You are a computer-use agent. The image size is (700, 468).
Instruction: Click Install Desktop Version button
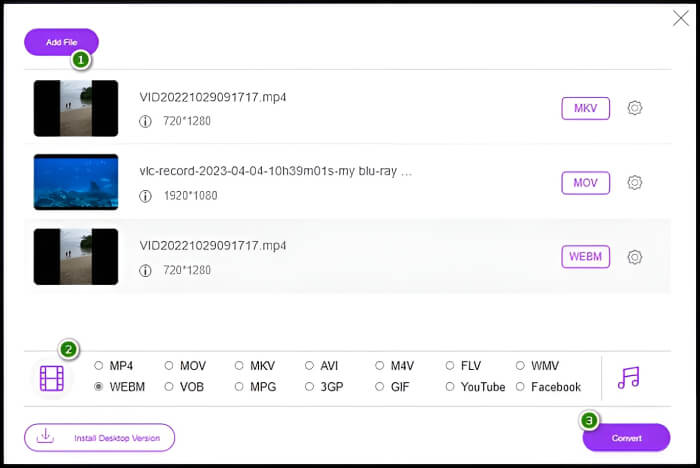100,438
